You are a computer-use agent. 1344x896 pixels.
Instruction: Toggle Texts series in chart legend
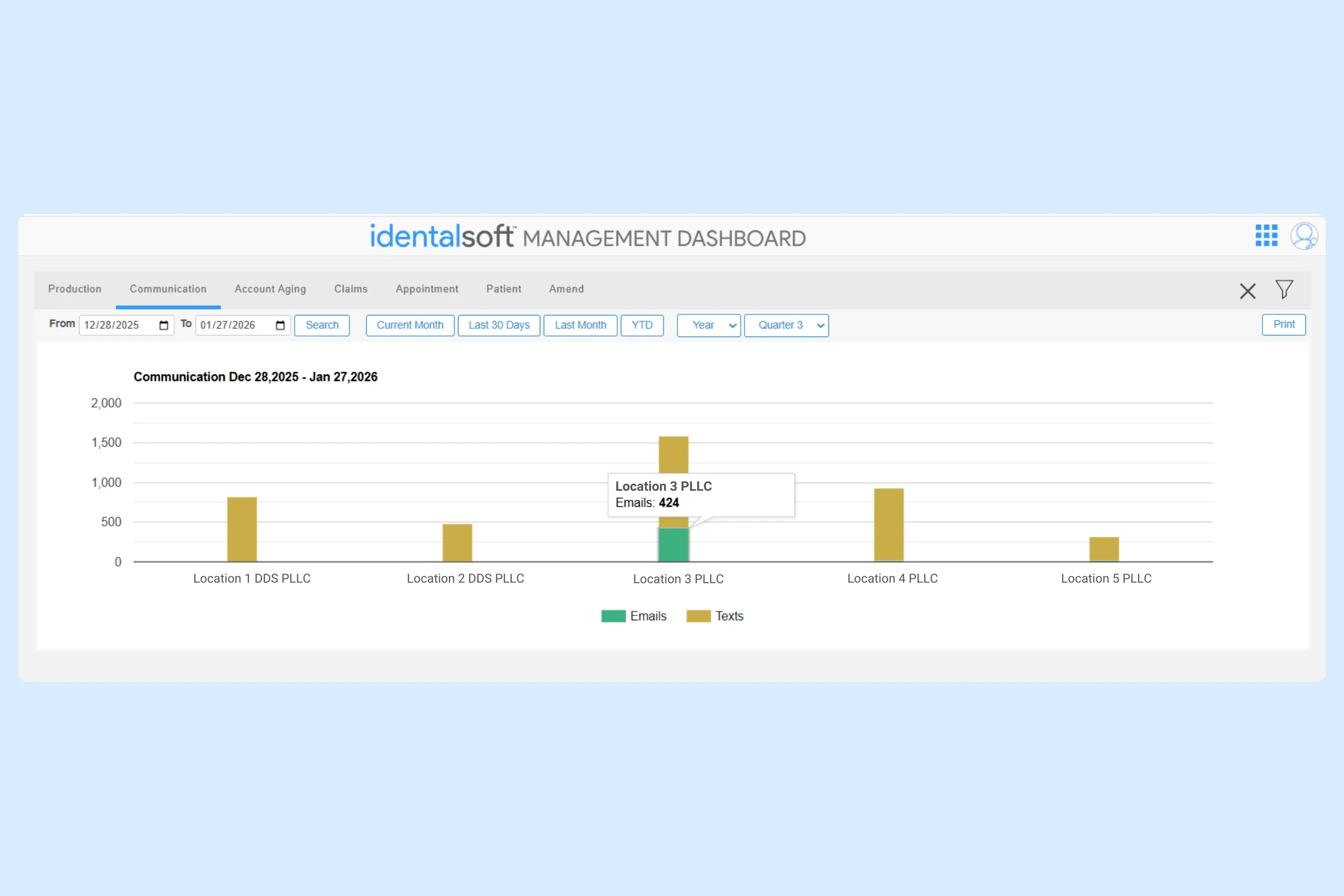tap(715, 616)
